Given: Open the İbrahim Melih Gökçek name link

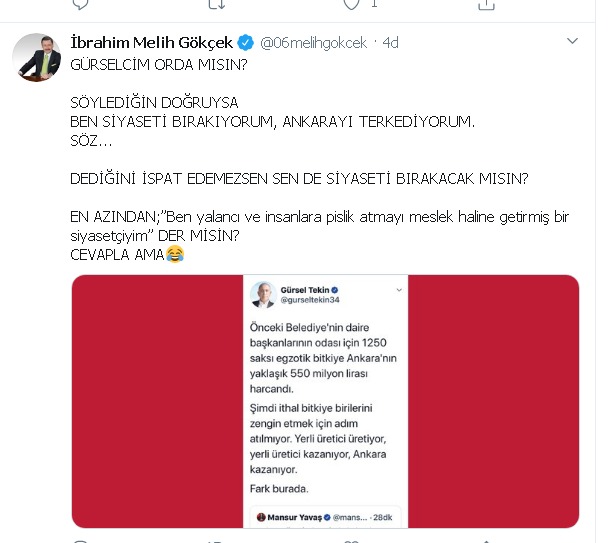Looking at the screenshot, I should (x=151, y=43).
